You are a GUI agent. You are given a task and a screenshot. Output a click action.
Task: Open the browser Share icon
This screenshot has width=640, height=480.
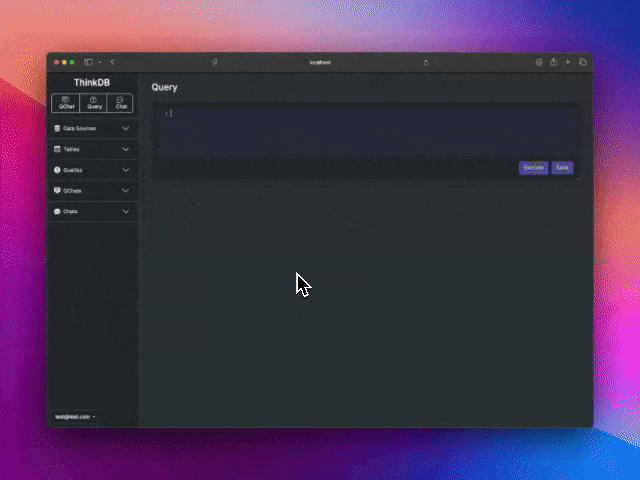(553, 62)
